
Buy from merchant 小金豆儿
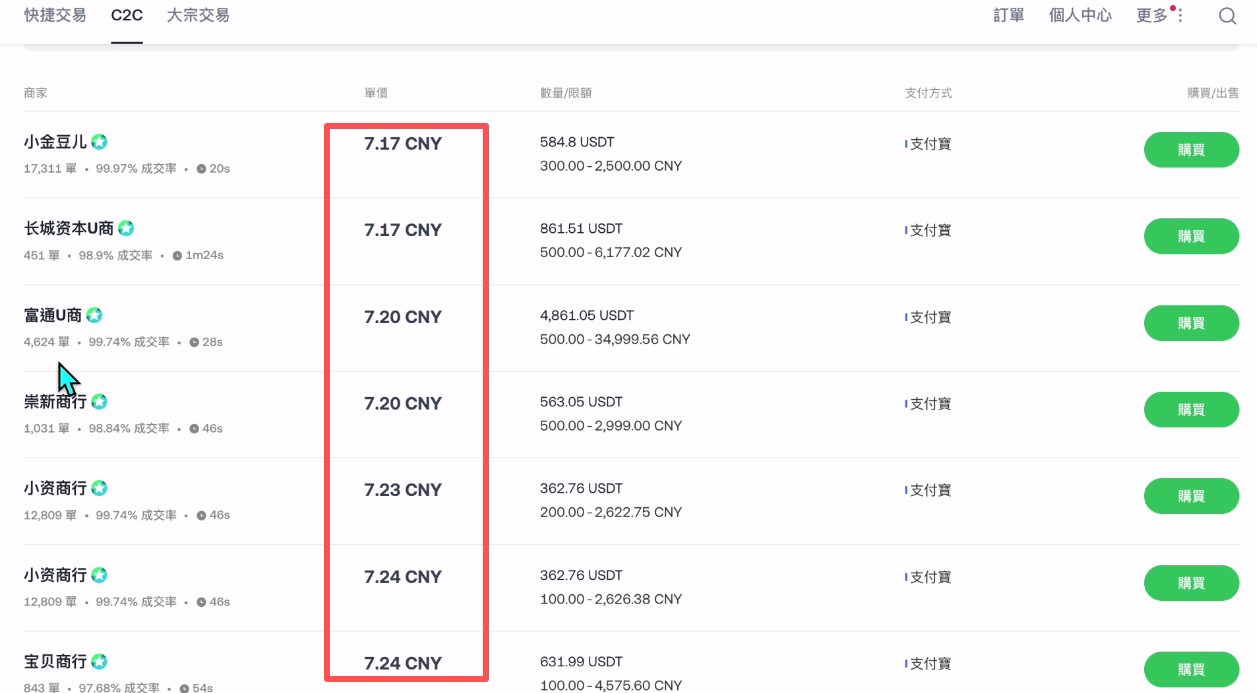[x=1191, y=150]
